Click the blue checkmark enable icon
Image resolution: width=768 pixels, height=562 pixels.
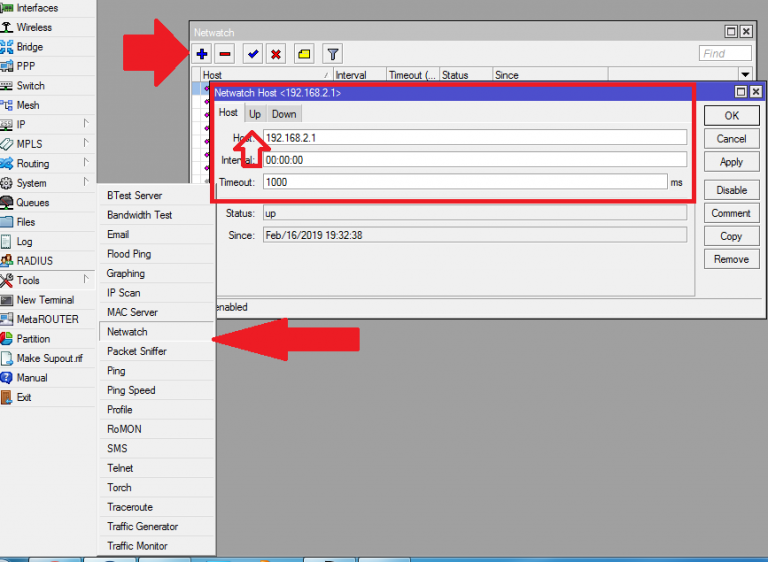[x=254, y=54]
